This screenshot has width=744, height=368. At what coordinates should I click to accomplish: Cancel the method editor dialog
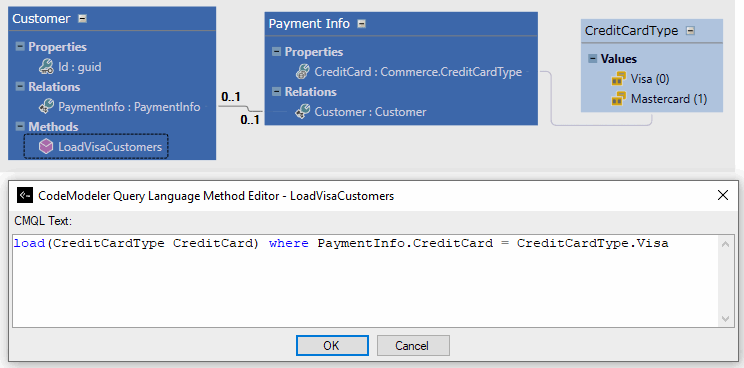(413, 346)
